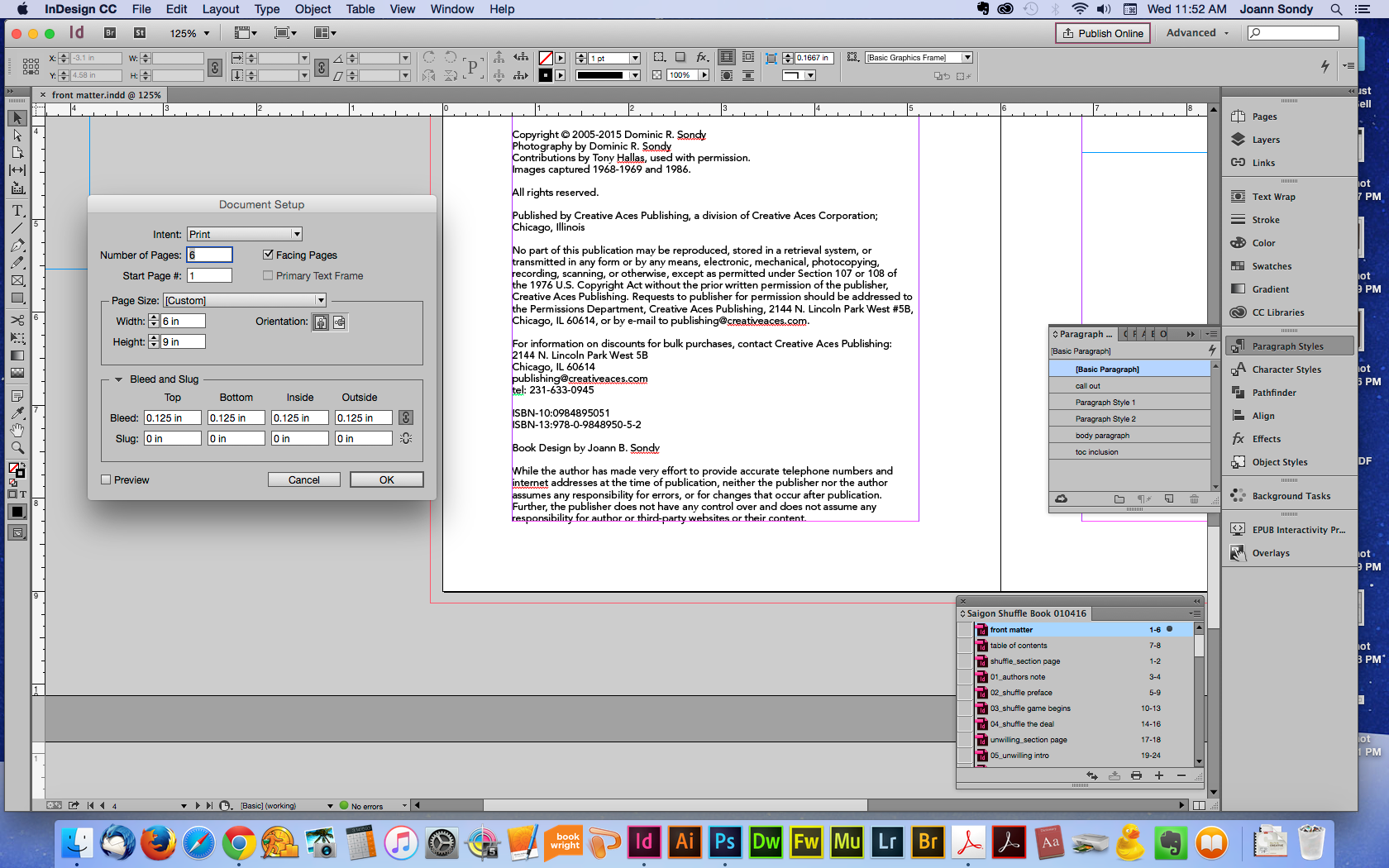Open the Layout menu
The height and width of the screenshot is (868, 1389).
[x=221, y=9]
